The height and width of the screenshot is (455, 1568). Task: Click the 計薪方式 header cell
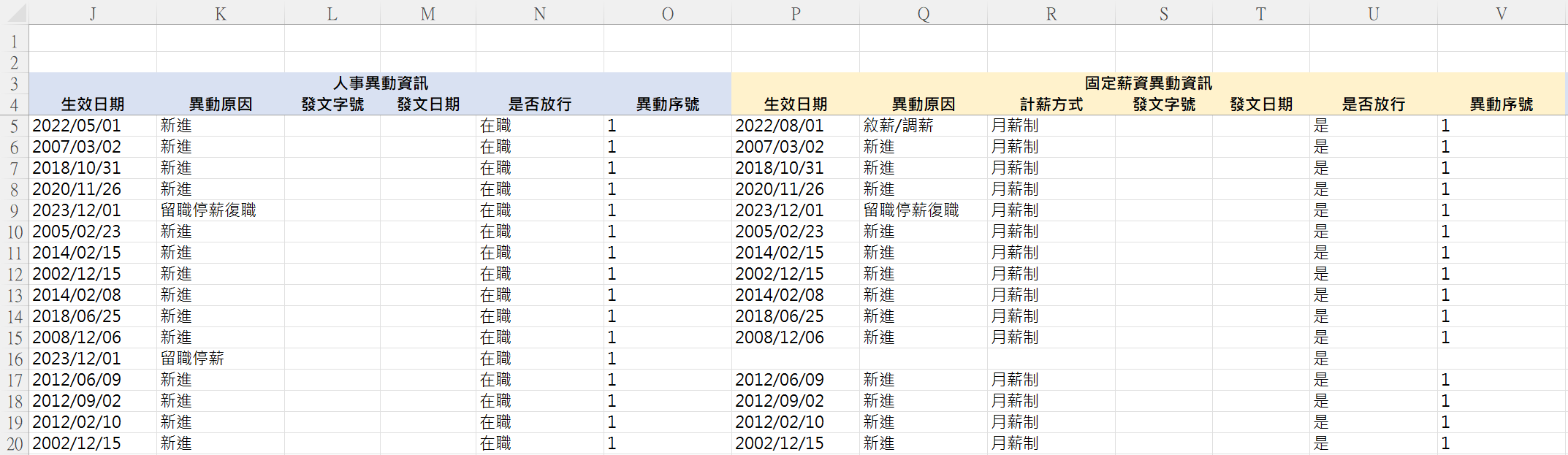pyautogui.click(x=1051, y=104)
